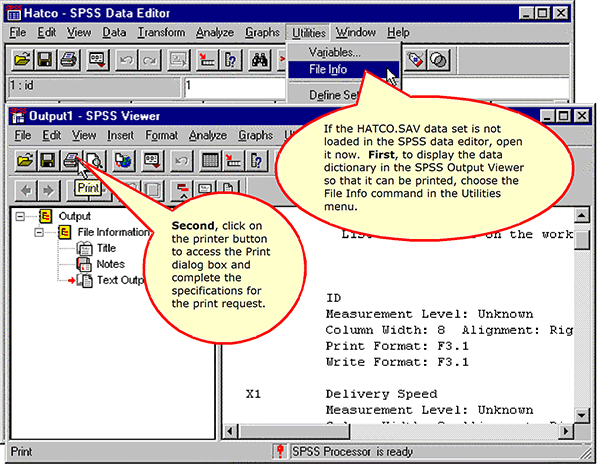Open Edit menu in Data Editor
The image size is (600, 466).
coord(47,33)
